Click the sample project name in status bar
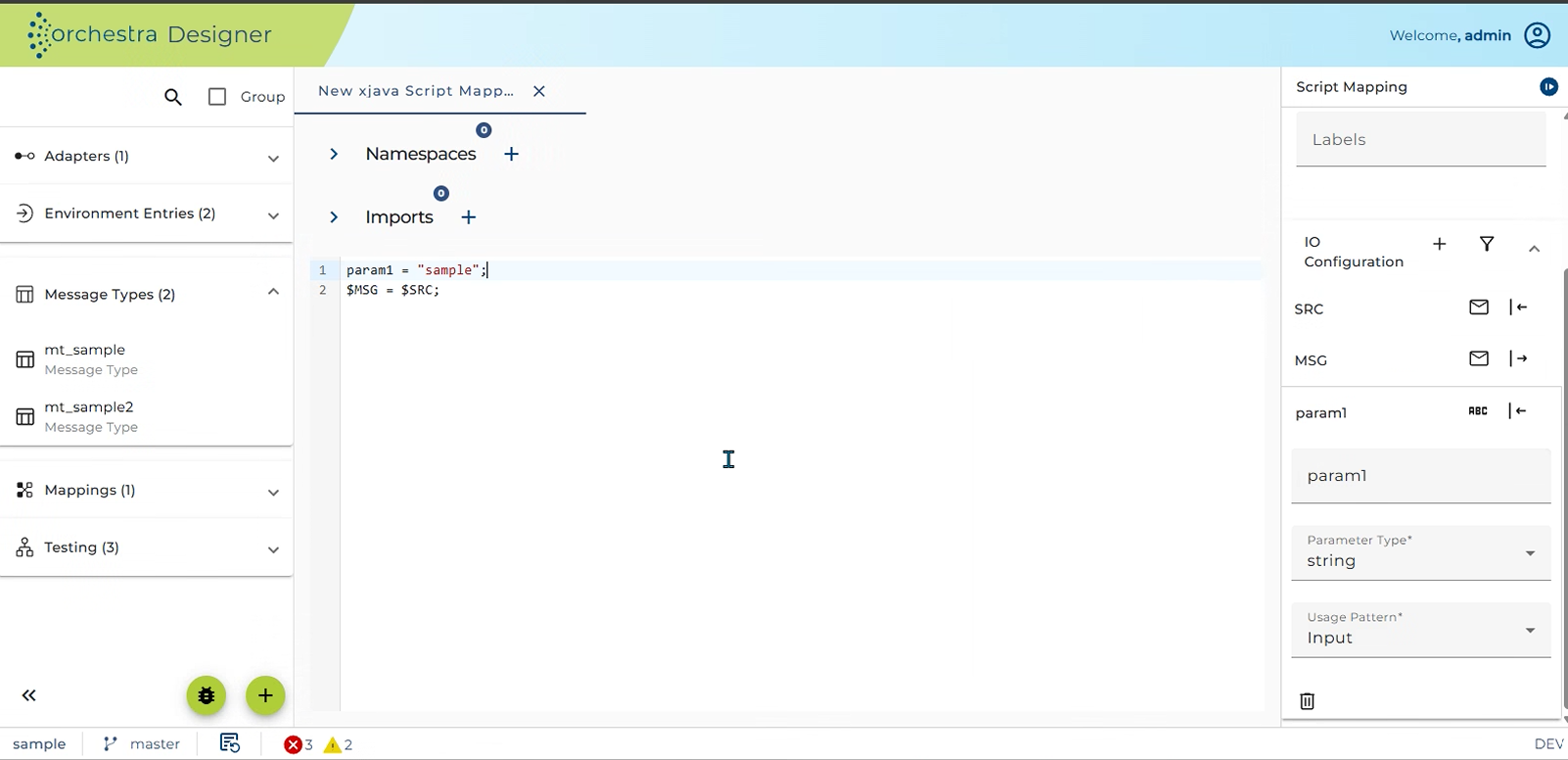Viewport: 1568px width, 760px height. click(39, 744)
